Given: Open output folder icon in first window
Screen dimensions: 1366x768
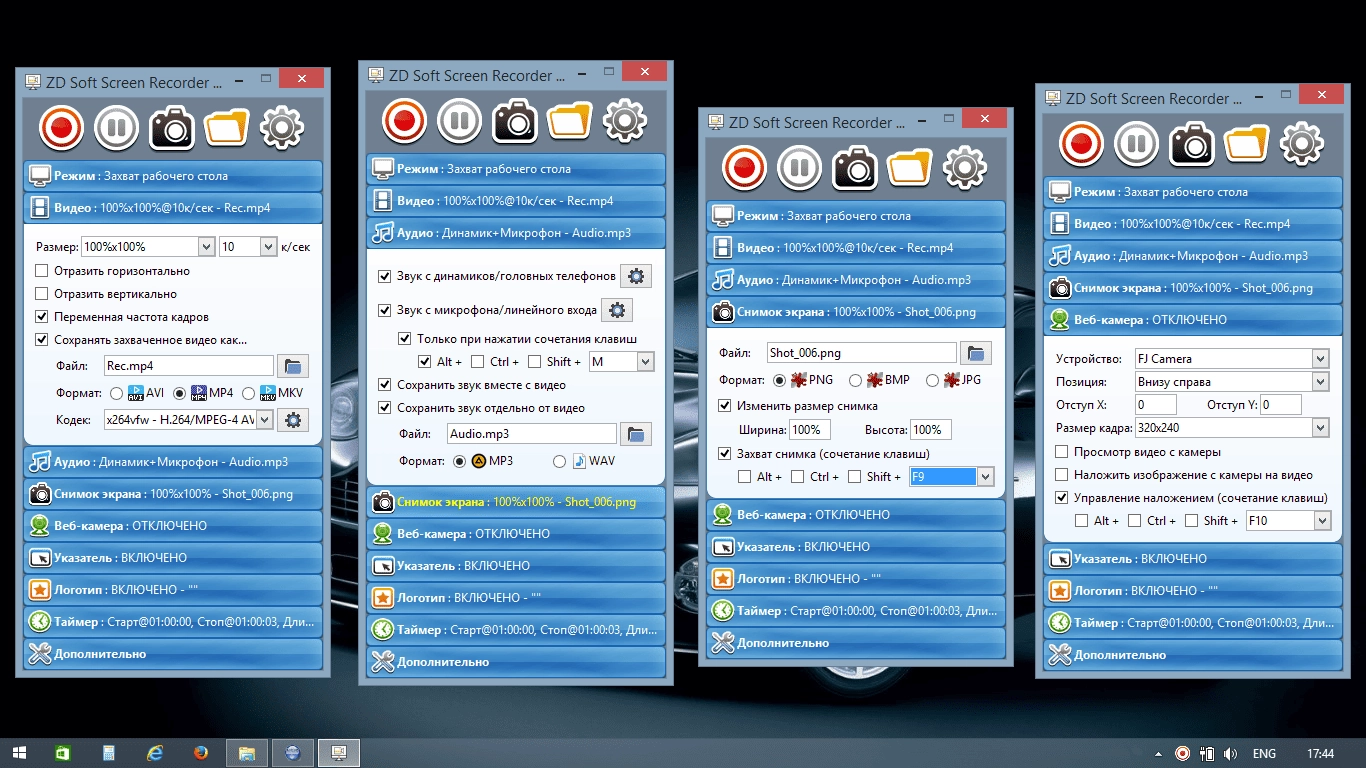Looking at the screenshot, I should pyautogui.click(x=227, y=128).
